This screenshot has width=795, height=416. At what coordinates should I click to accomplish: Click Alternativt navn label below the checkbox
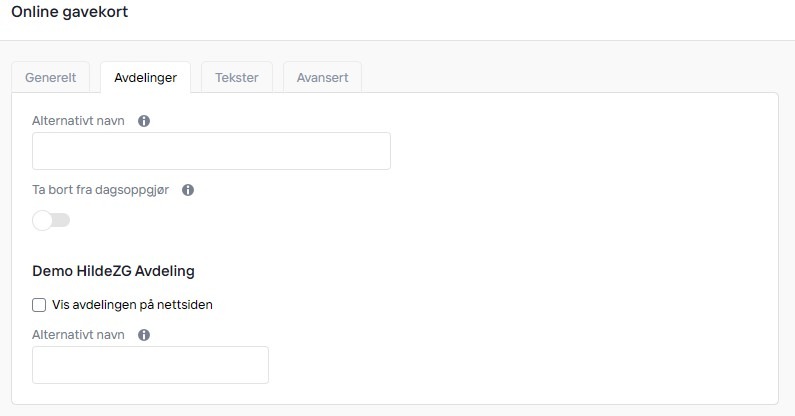point(79,335)
